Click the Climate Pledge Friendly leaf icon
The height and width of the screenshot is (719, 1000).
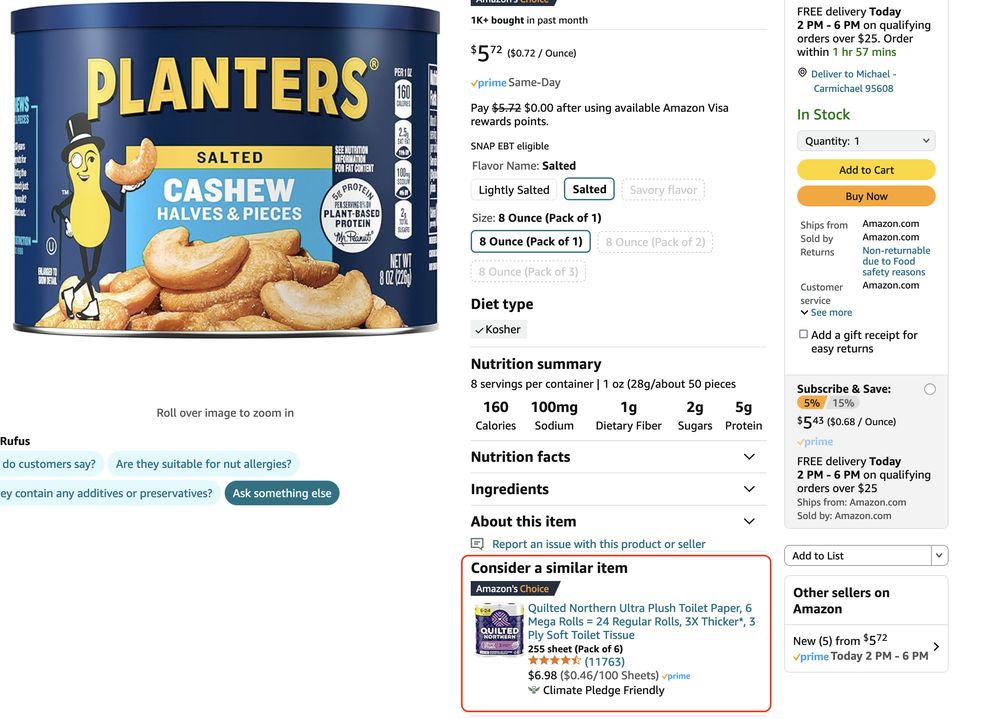(534, 690)
